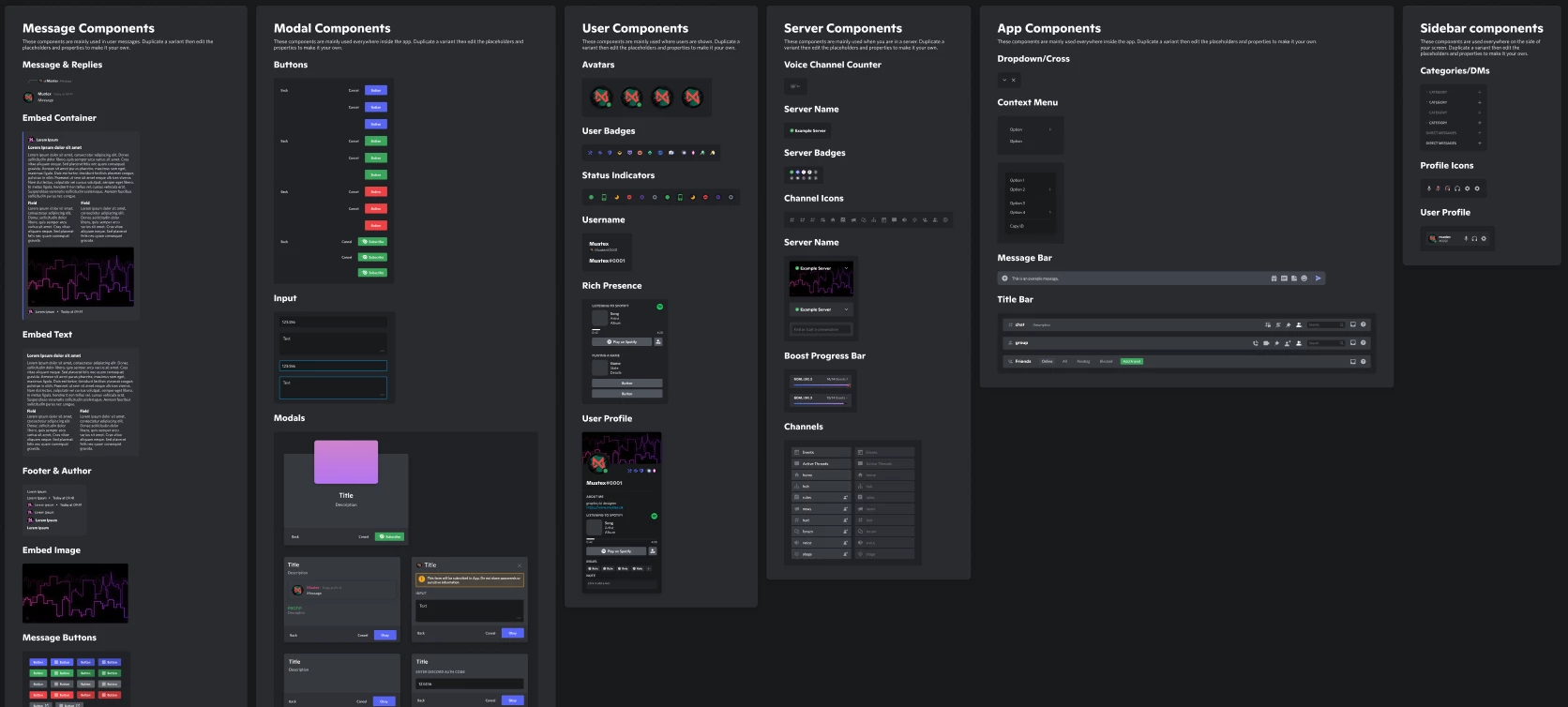Click the green Add Friend button
Screen dimensions: 1568x707
pos(1132,361)
